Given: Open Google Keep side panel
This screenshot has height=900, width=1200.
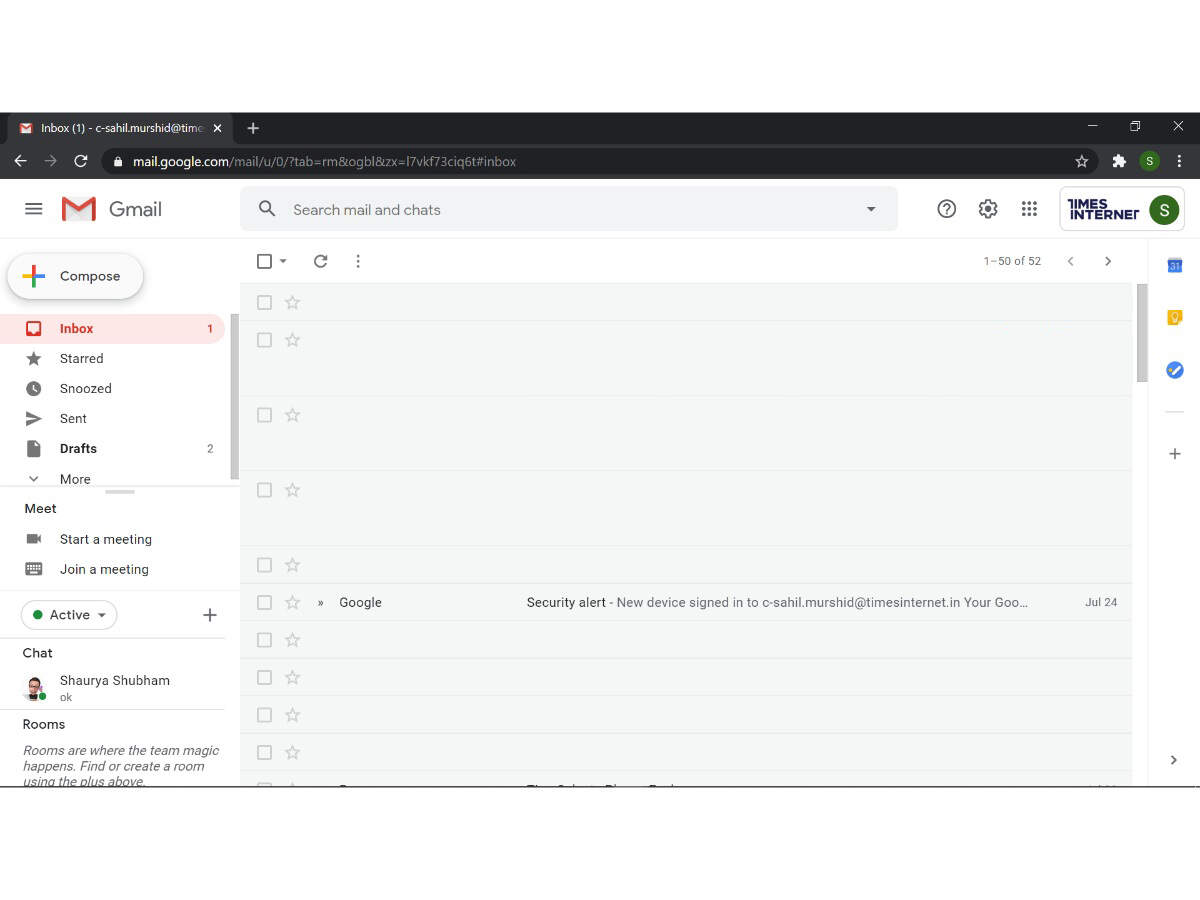Looking at the screenshot, I should click(1175, 318).
